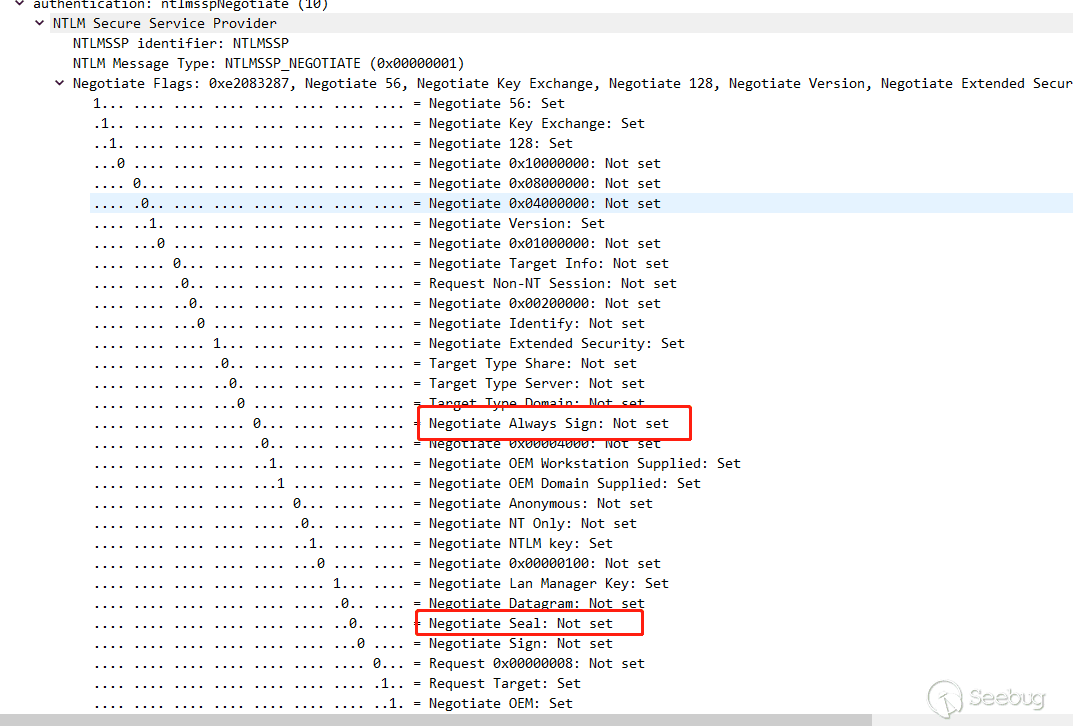Select Negotiate OEM Workstation Supplied row
Image resolution: width=1073 pixels, height=726 pixels.
417,463
